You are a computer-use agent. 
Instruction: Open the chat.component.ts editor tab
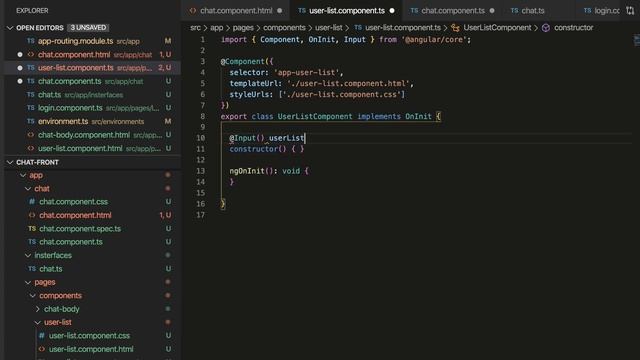[x=453, y=11]
